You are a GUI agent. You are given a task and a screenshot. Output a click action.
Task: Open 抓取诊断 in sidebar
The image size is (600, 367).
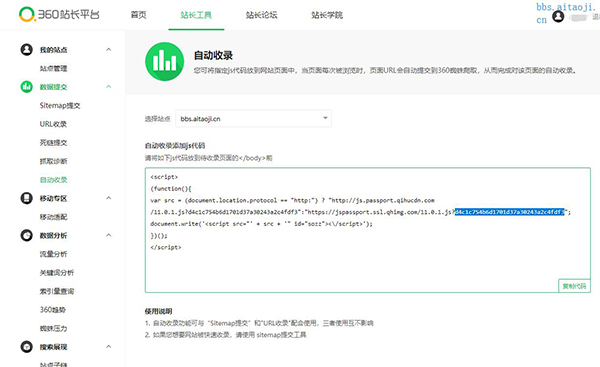point(54,161)
